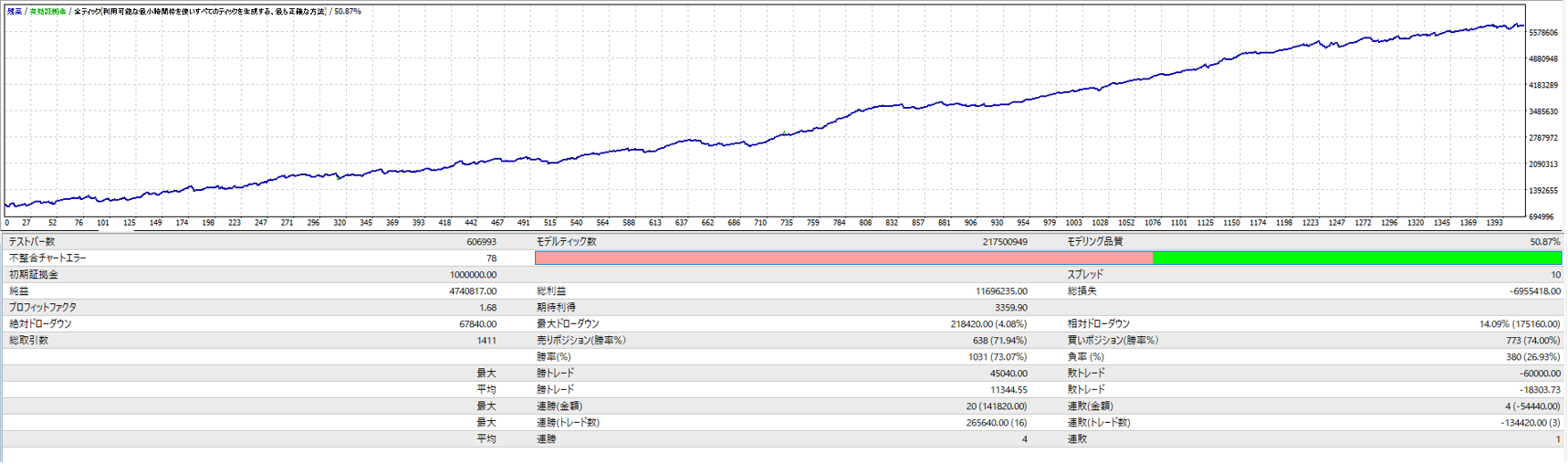1568x464 pixels.
Task: Click the 不整合チャートエラー label
Action: [47, 258]
